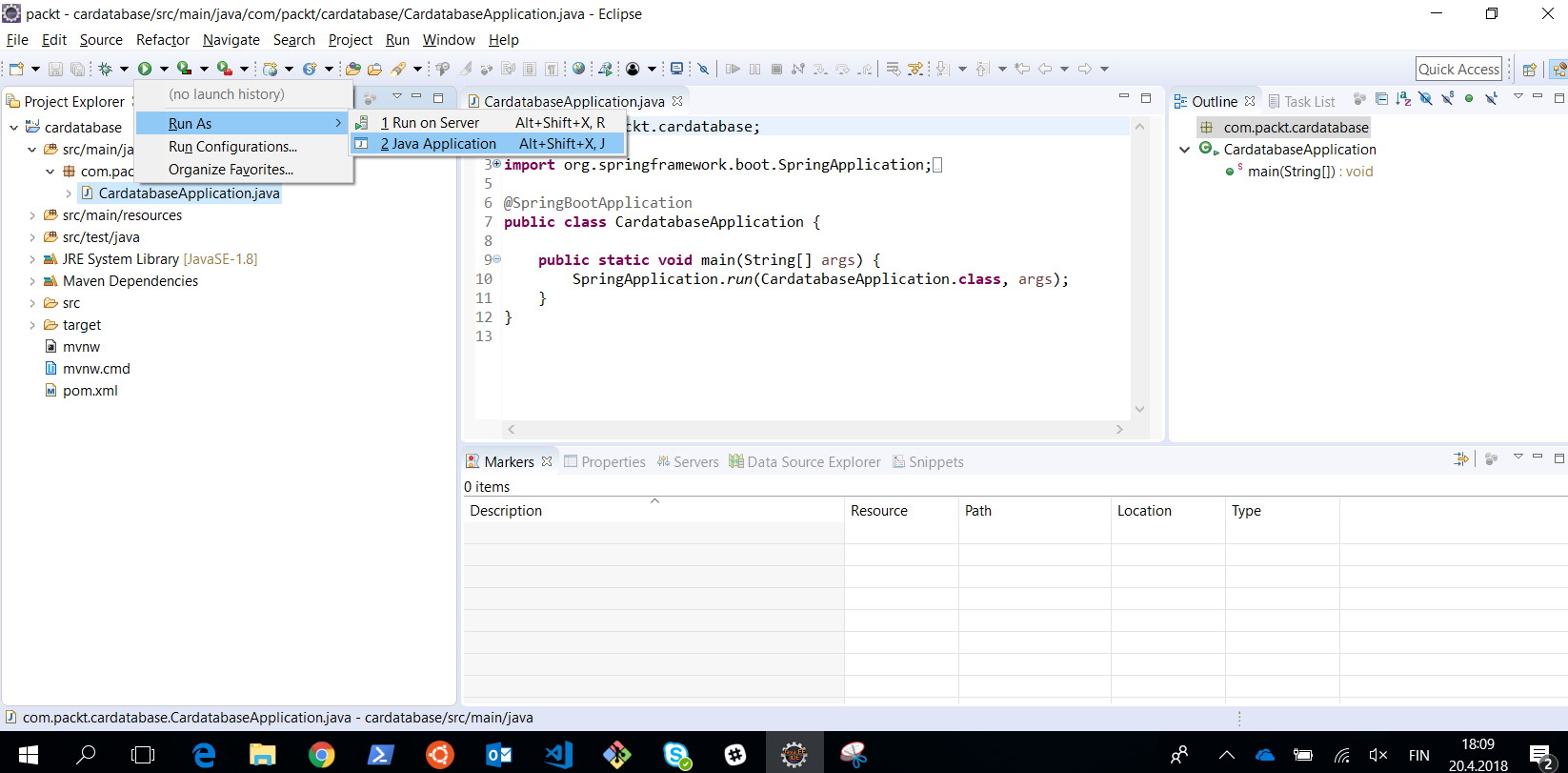
Task: Click the Open Task icon in toolbar
Action: click(375, 69)
